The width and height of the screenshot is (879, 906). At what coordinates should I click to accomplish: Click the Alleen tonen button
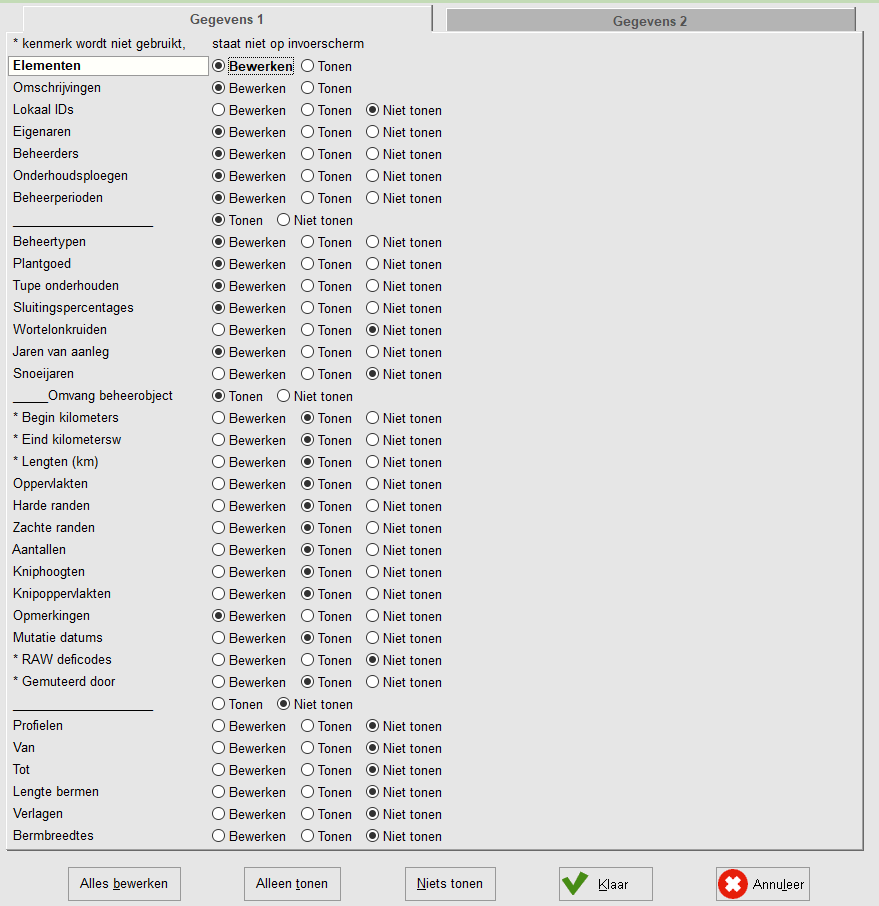coord(292,883)
